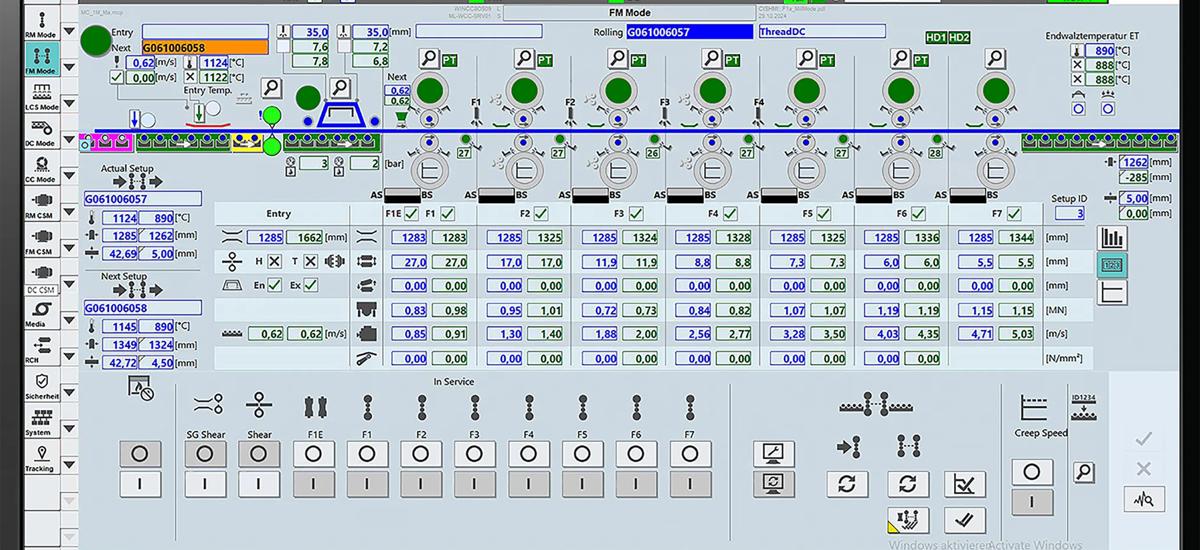Click the green PT badge above F1
1200x550 pixels.
[x=451, y=60]
